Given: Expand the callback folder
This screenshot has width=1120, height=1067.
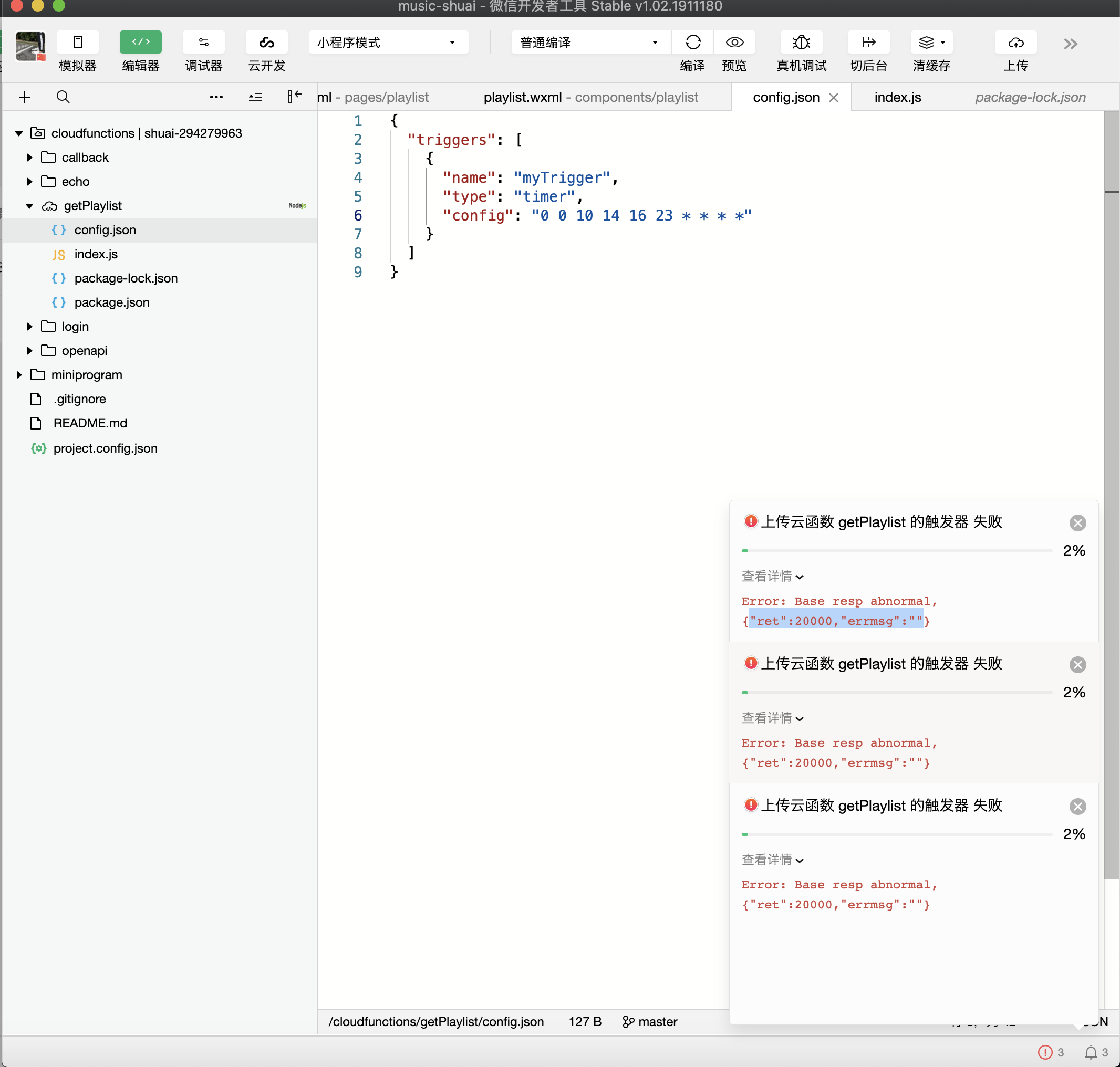Looking at the screenshot, I should 29,158.
